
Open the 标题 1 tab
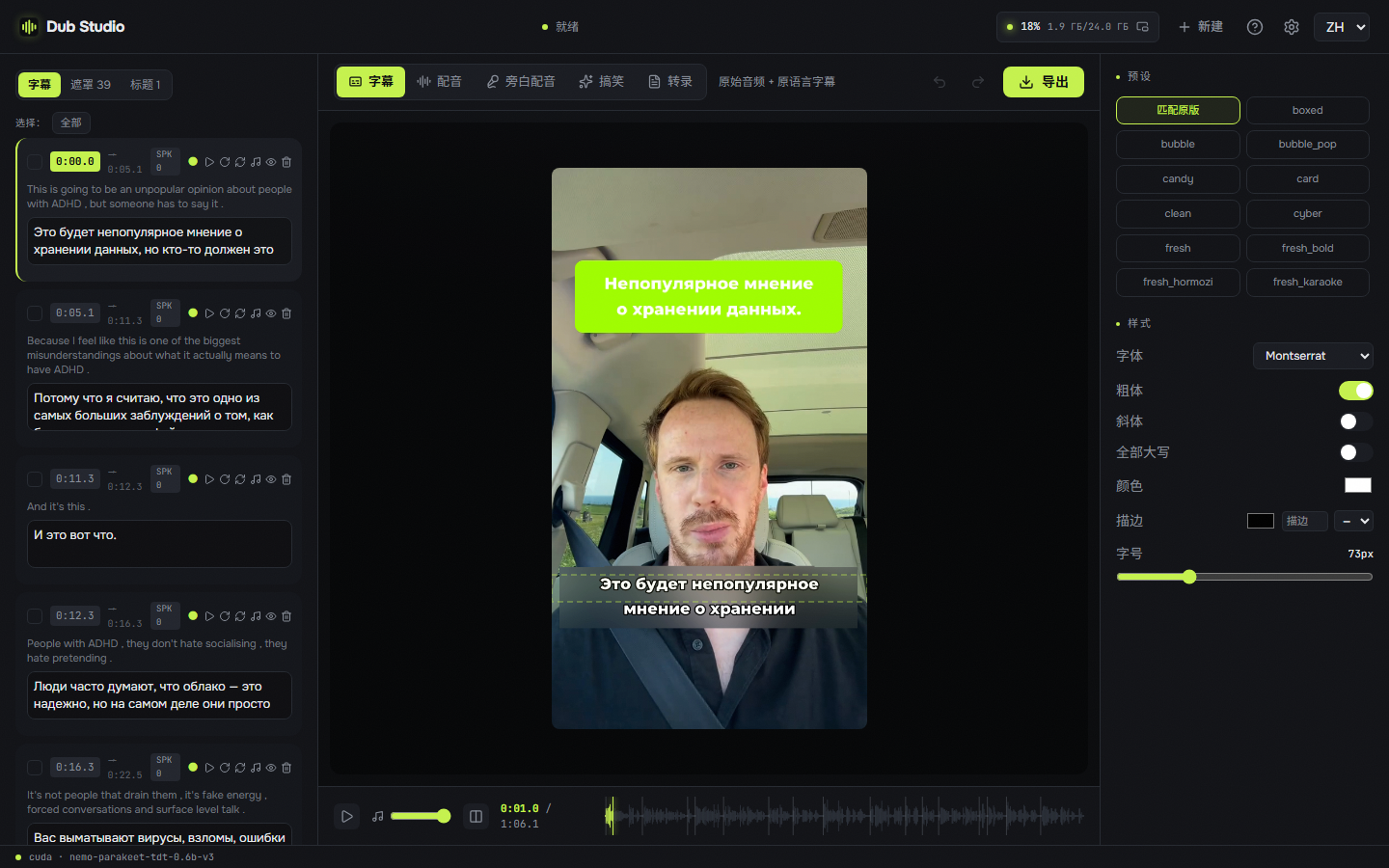[145, 85]
